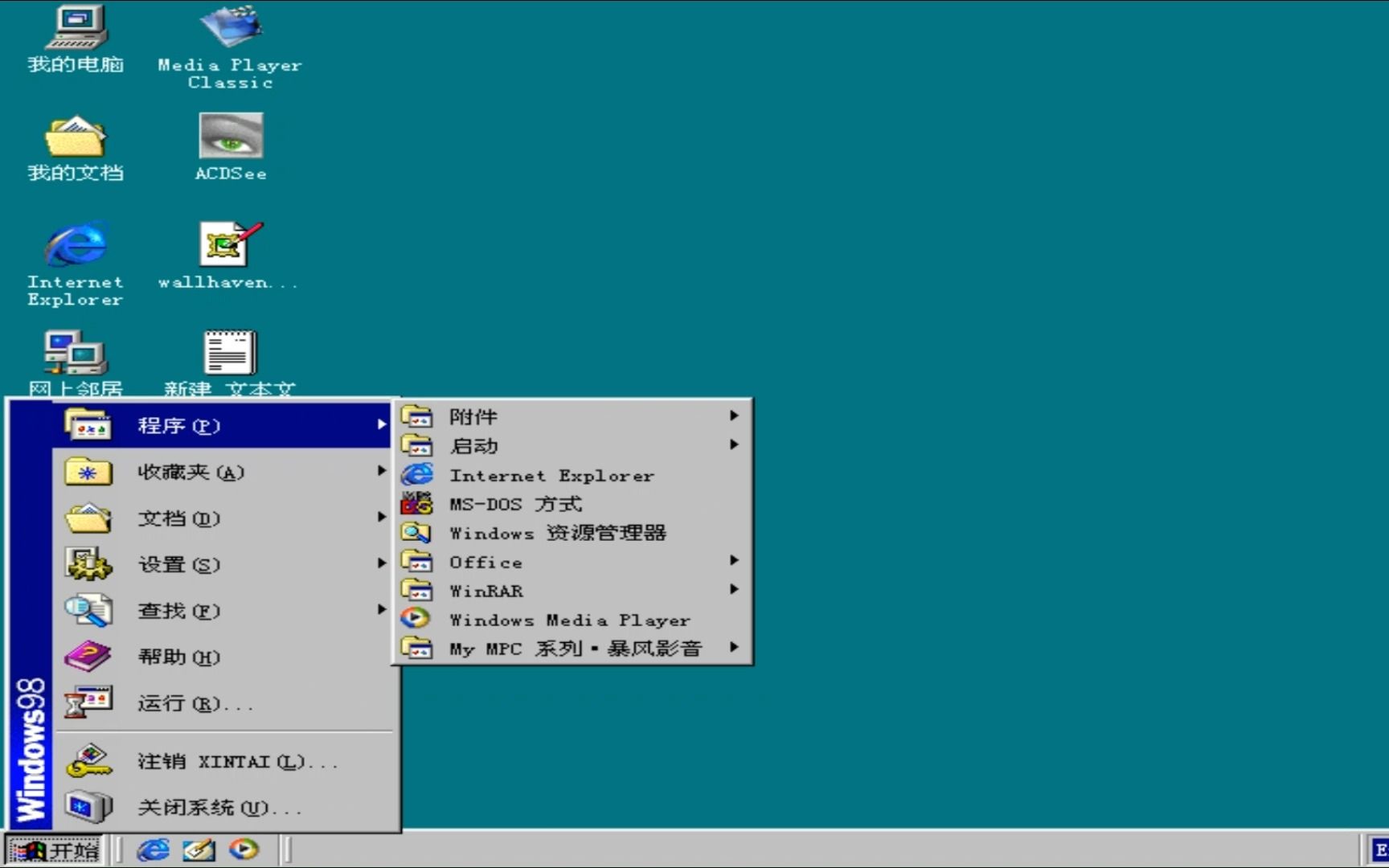This screenshot has width=1389, height=868.
Task: Expand the 设置 (S) arrow
Action: pyautogui.click(x=382, y=563)
